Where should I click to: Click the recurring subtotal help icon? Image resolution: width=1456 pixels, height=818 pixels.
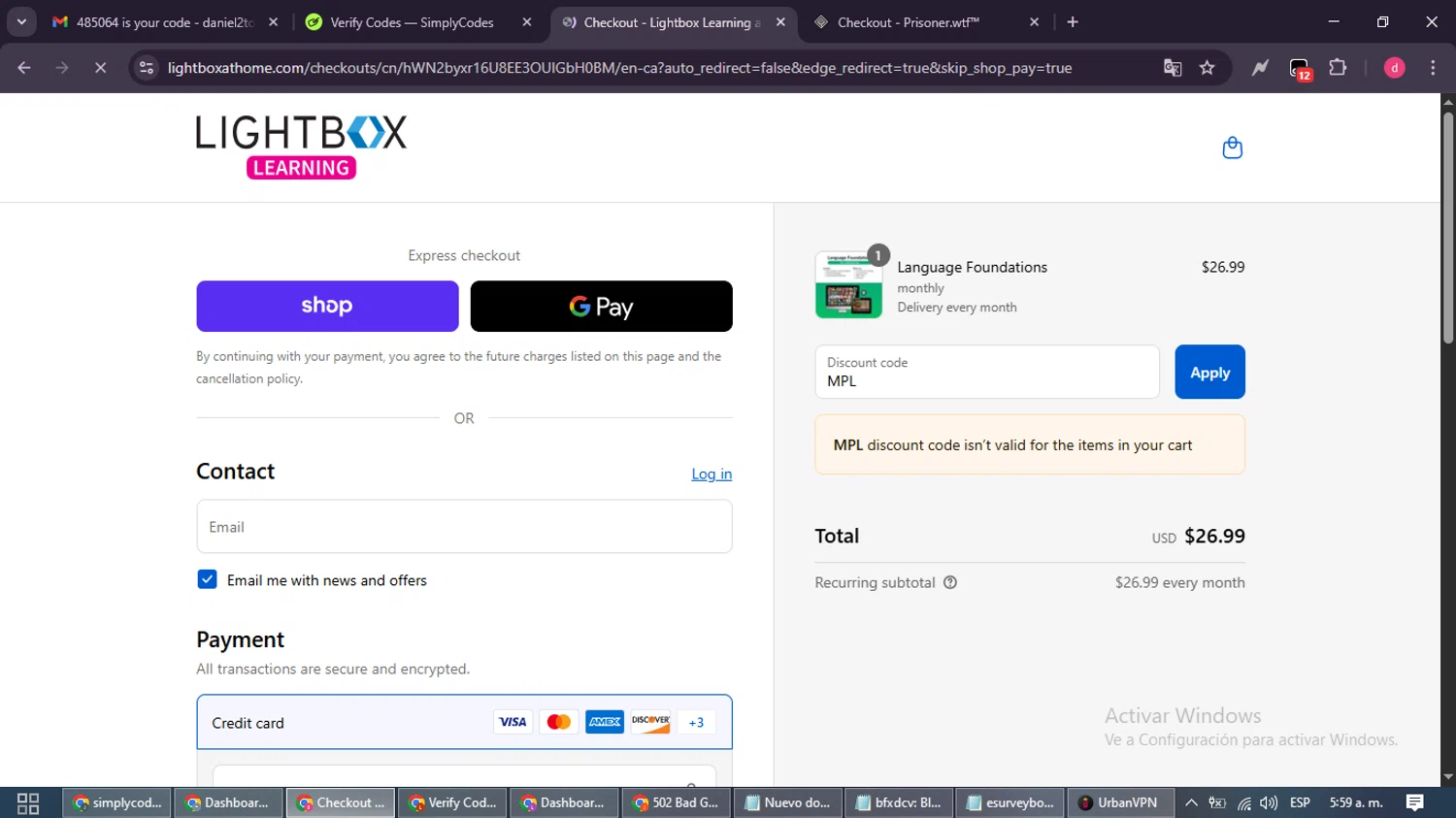pos(950,582)
